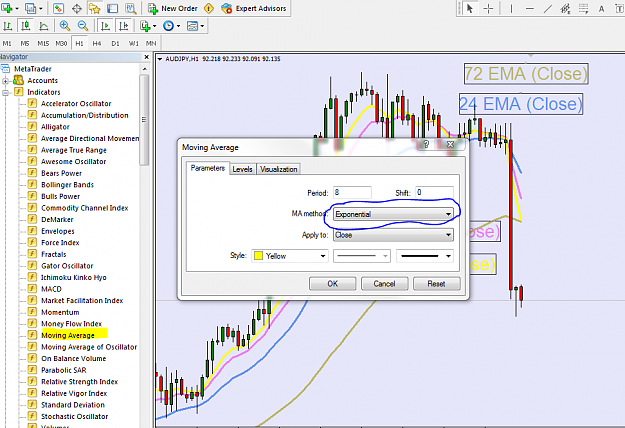The image size is (625, 428).
Task: Select Moving Average in Navigator
Action: [x=68, y=336]
